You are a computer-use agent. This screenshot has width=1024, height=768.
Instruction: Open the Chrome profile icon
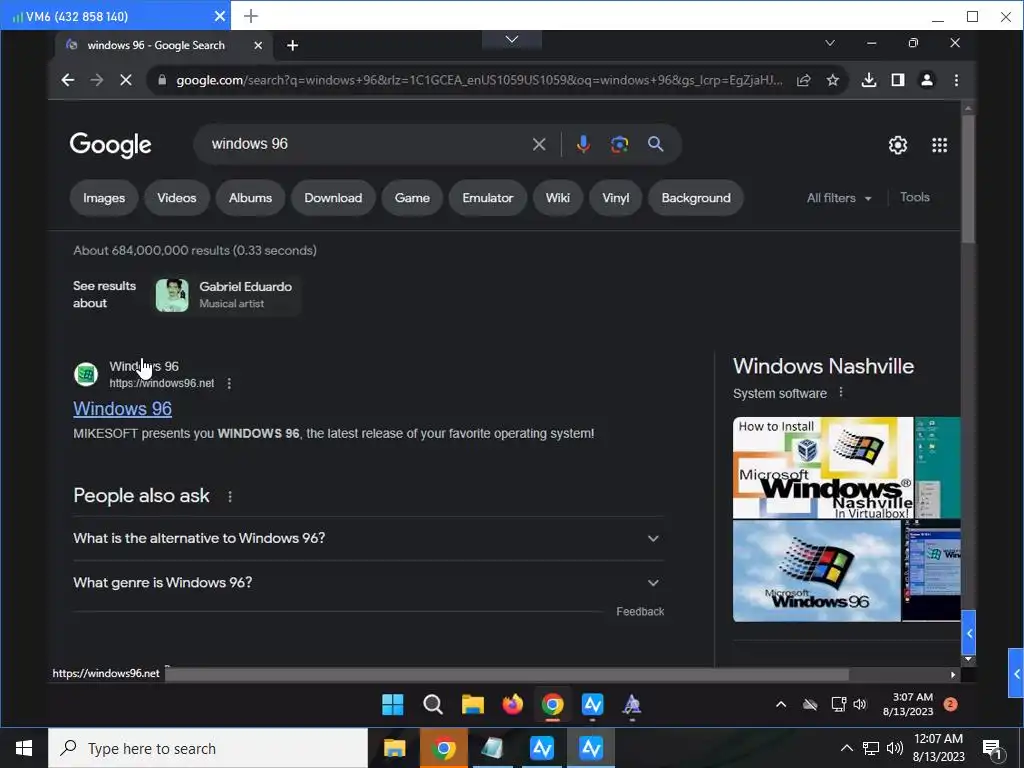coord(927,80)
